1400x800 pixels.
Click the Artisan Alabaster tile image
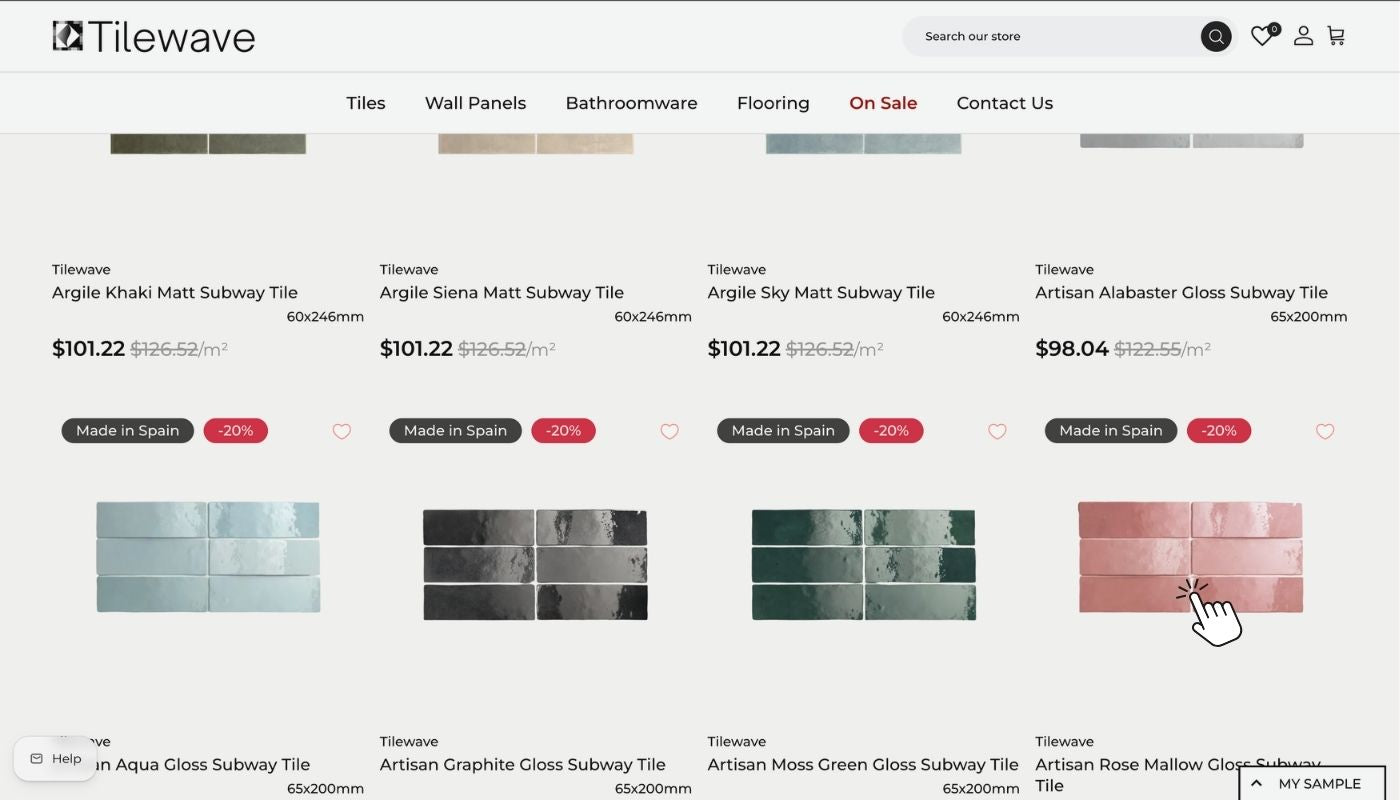pos(1191,141)
